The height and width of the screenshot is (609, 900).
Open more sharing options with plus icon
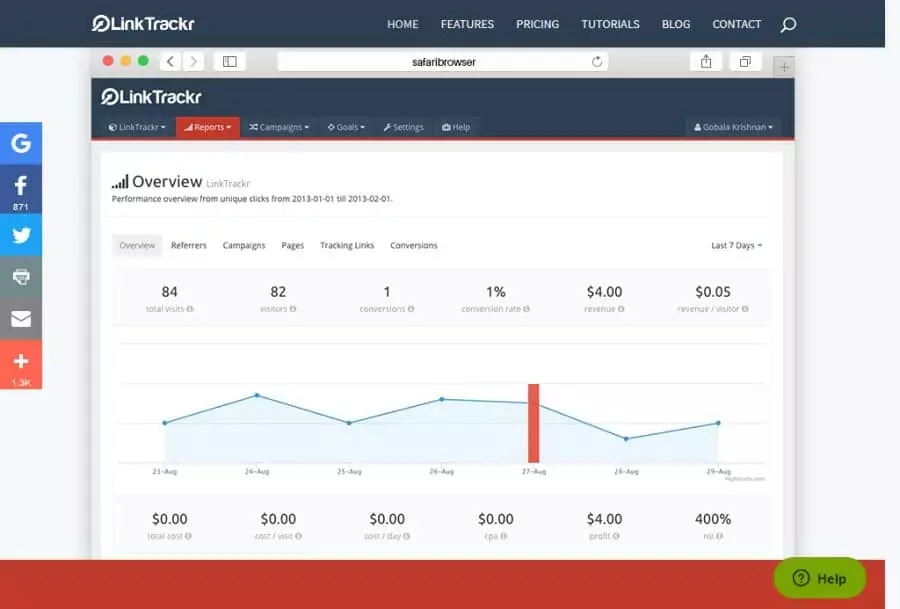tap(21, 364)
